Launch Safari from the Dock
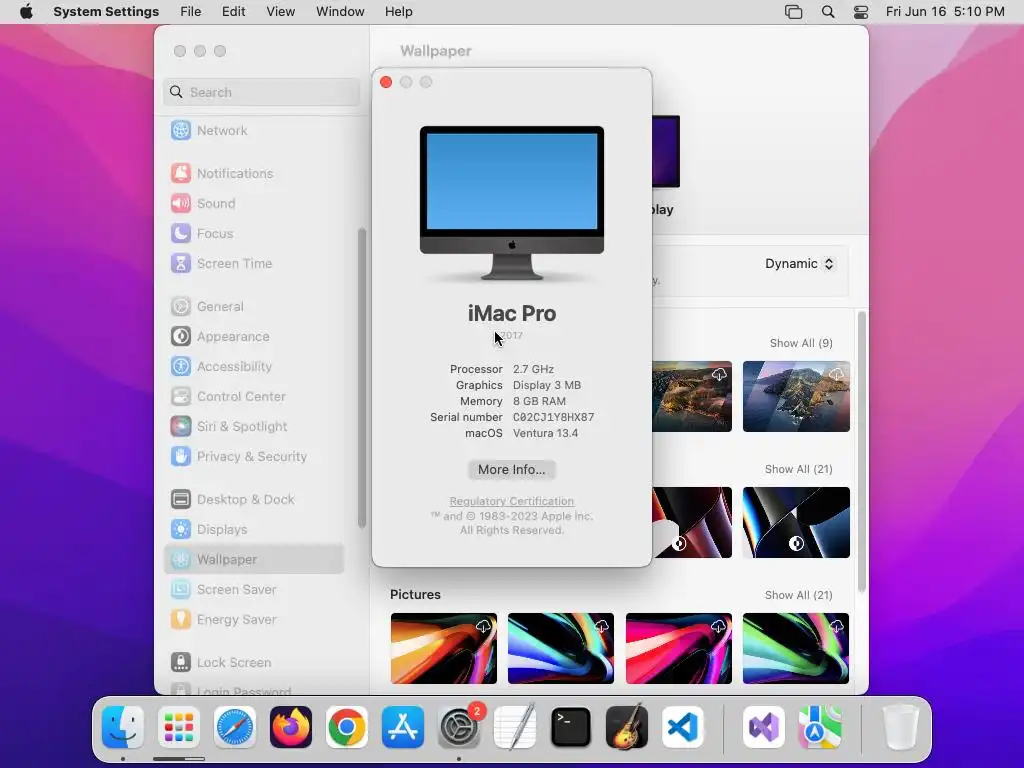This screenshot has height=768, width=1024. [x=234, y=727]
